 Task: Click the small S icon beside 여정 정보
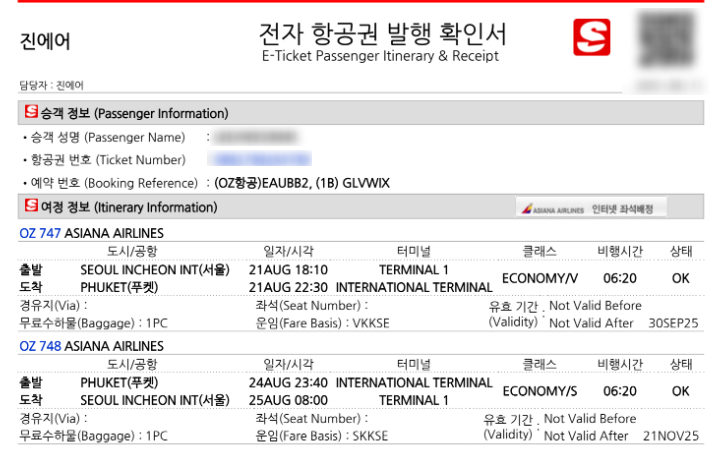click(31, 205)
